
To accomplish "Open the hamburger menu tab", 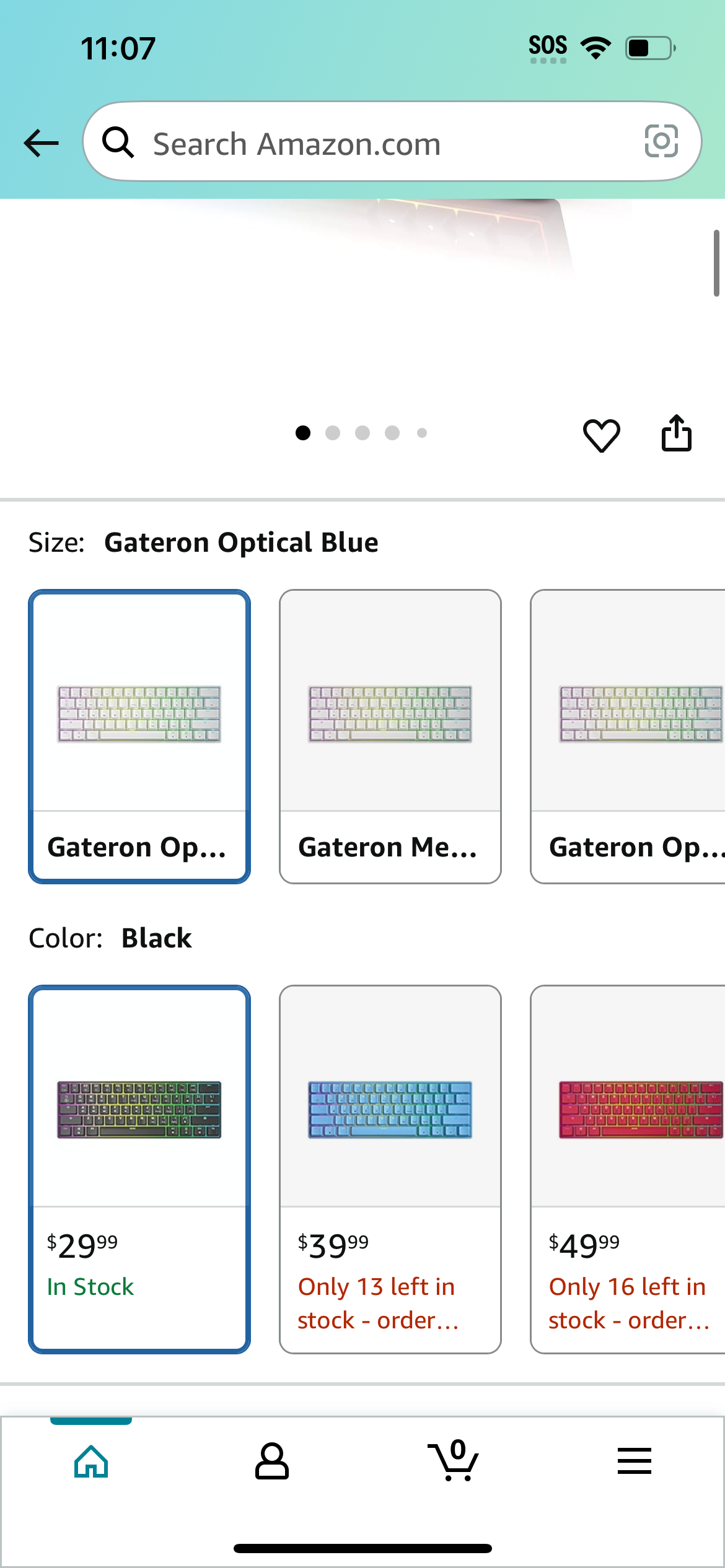I will [634, 1461].
